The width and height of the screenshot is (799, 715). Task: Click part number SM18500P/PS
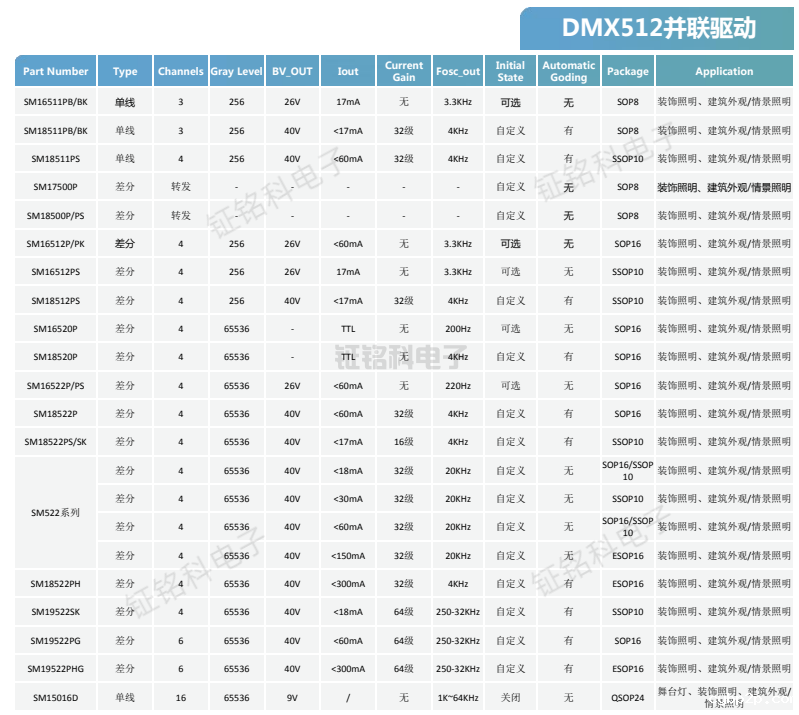(56, 216)
